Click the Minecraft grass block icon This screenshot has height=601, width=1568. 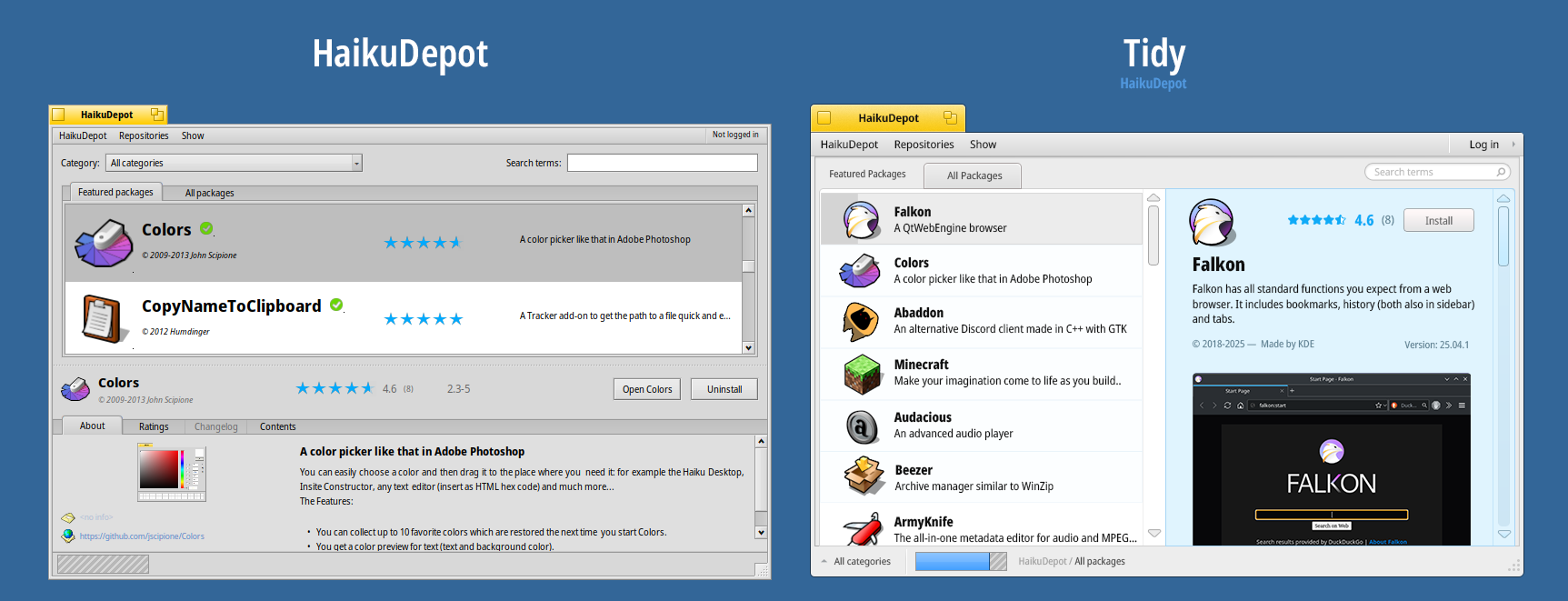(862, 374)
